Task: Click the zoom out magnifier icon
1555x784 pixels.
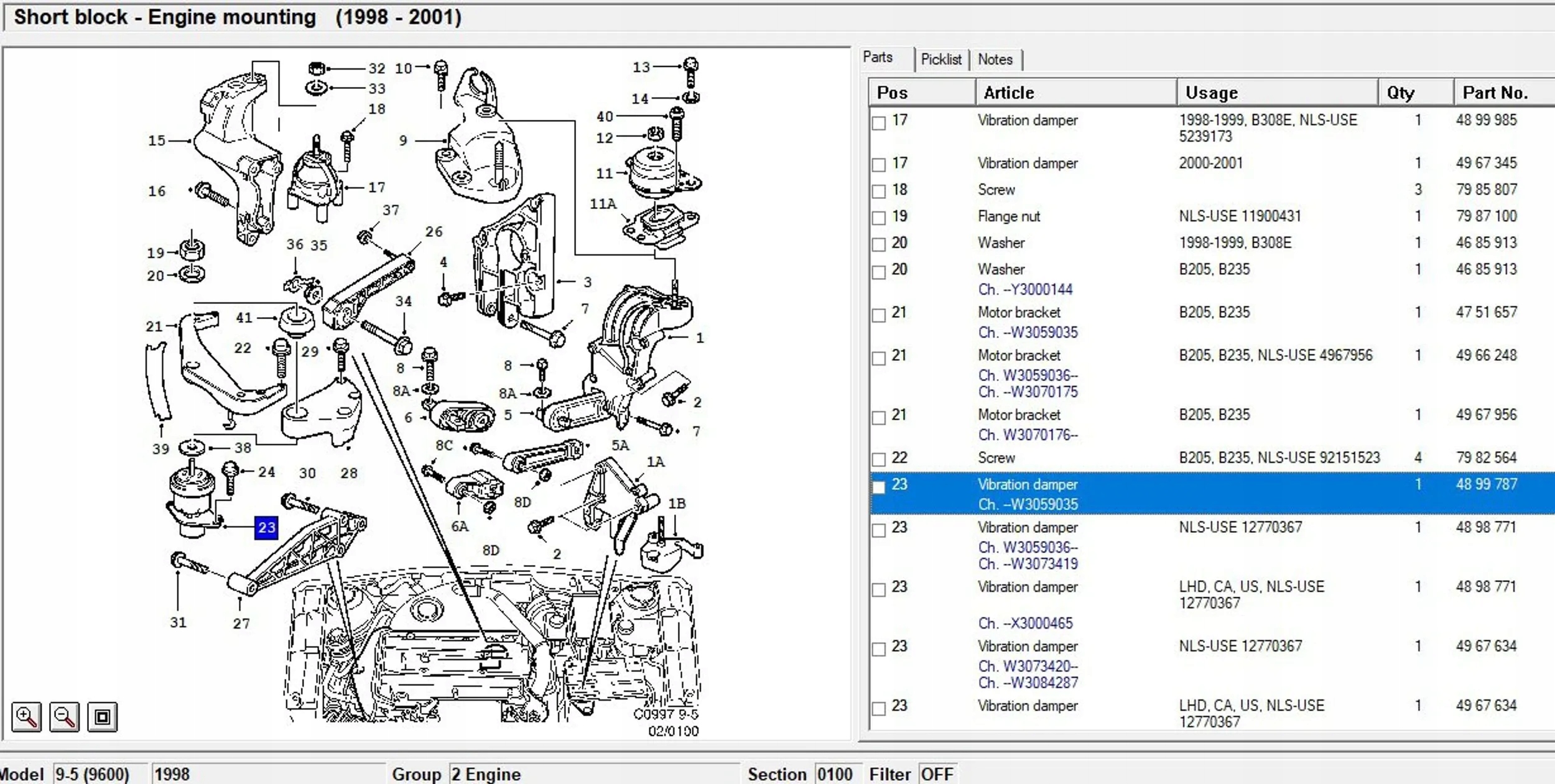Action: coord(64,717)
